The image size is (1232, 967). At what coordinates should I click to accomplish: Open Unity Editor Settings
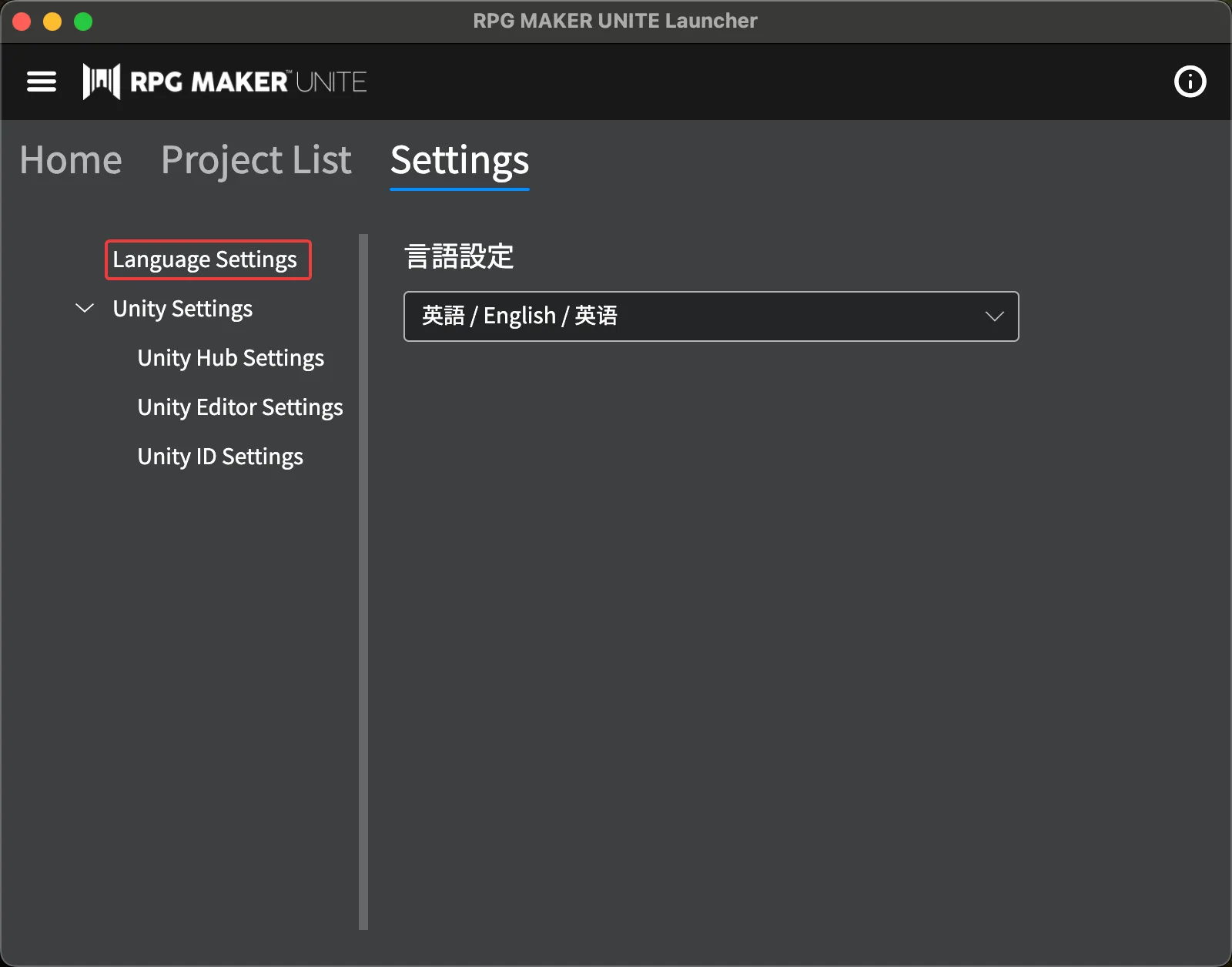click(240, 407)
